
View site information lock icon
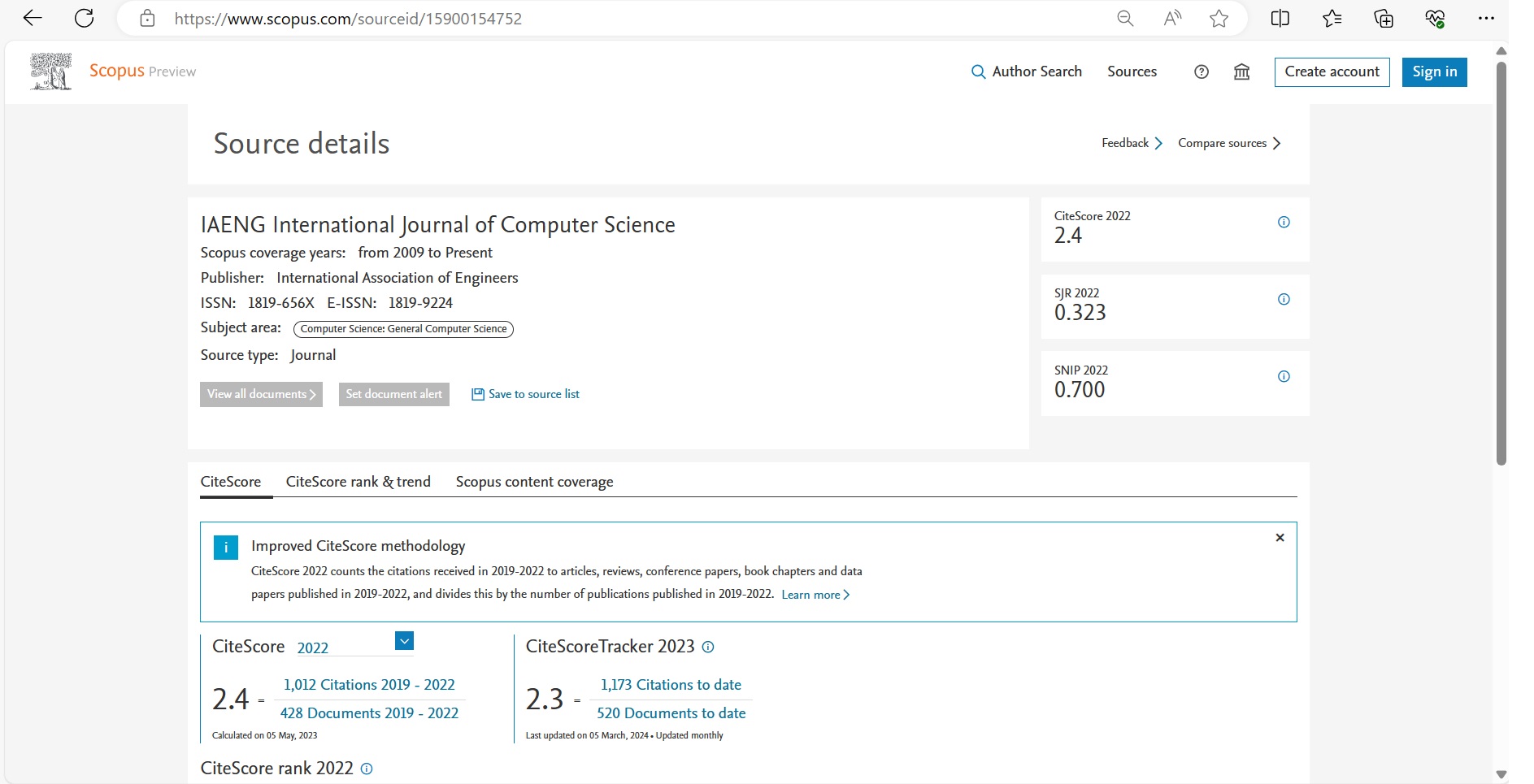point(147,19)
